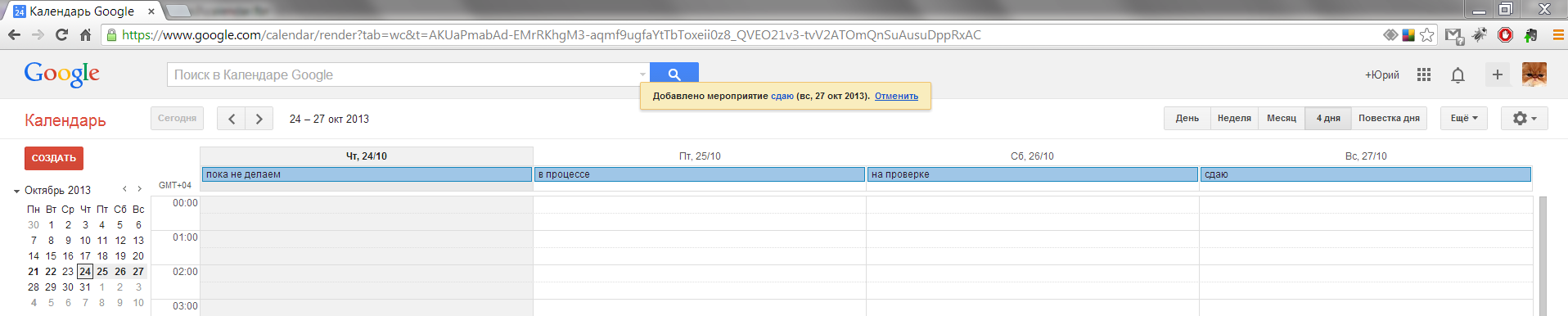Open the Chrome hamburger menu
This screenshot has width=1568, height=316.
click(x=1558, y=34)
